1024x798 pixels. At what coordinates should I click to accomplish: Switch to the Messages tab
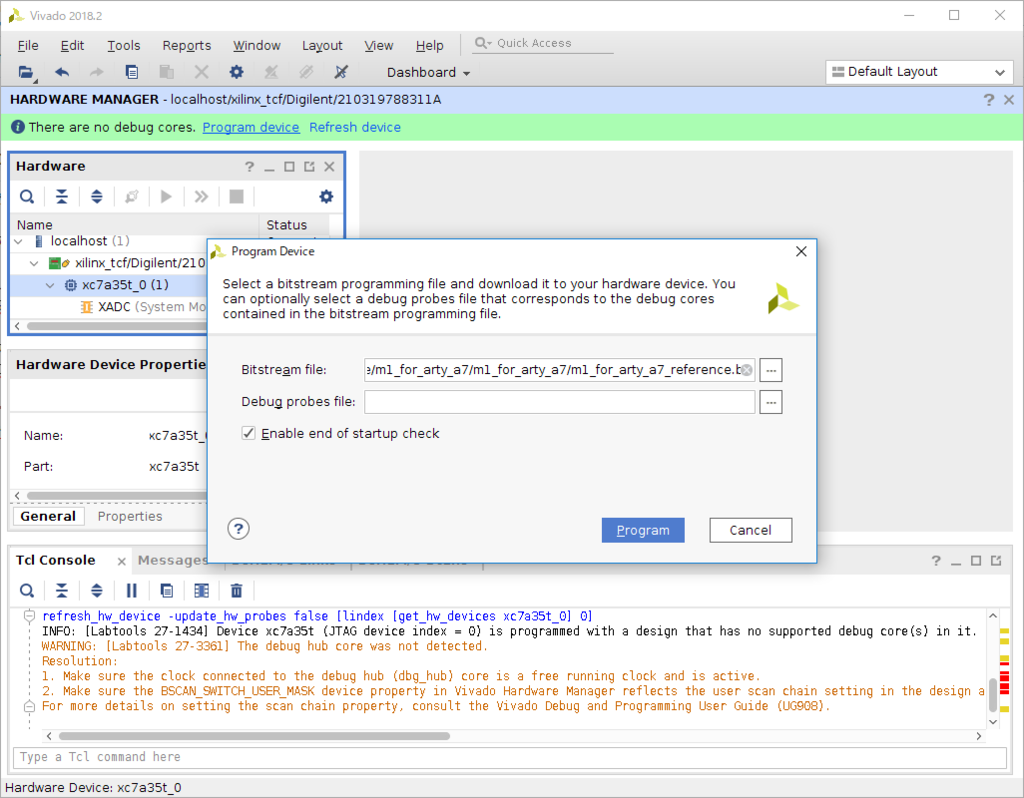tap(172, 560)
